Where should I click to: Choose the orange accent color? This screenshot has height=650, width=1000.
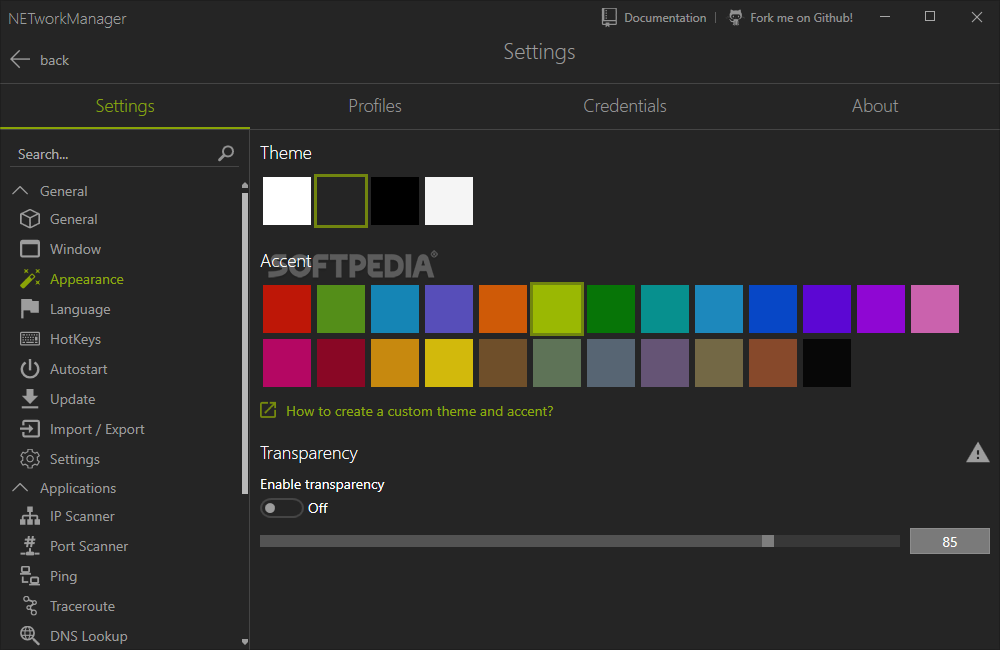coord(503,309)
